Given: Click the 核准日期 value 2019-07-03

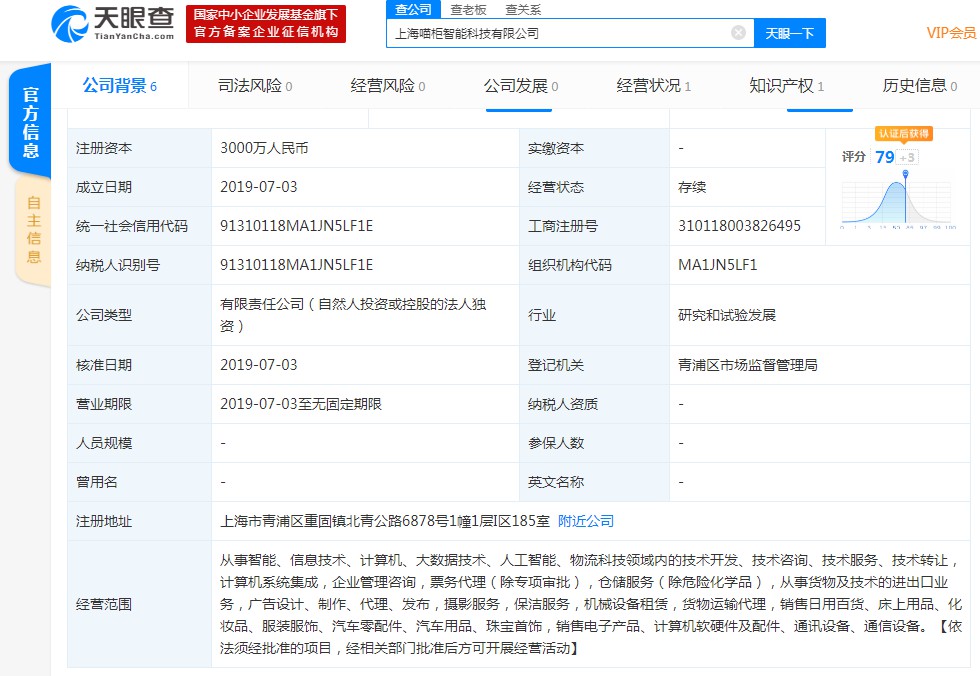Looking at the screenshot, I should [x=259, y=365].
